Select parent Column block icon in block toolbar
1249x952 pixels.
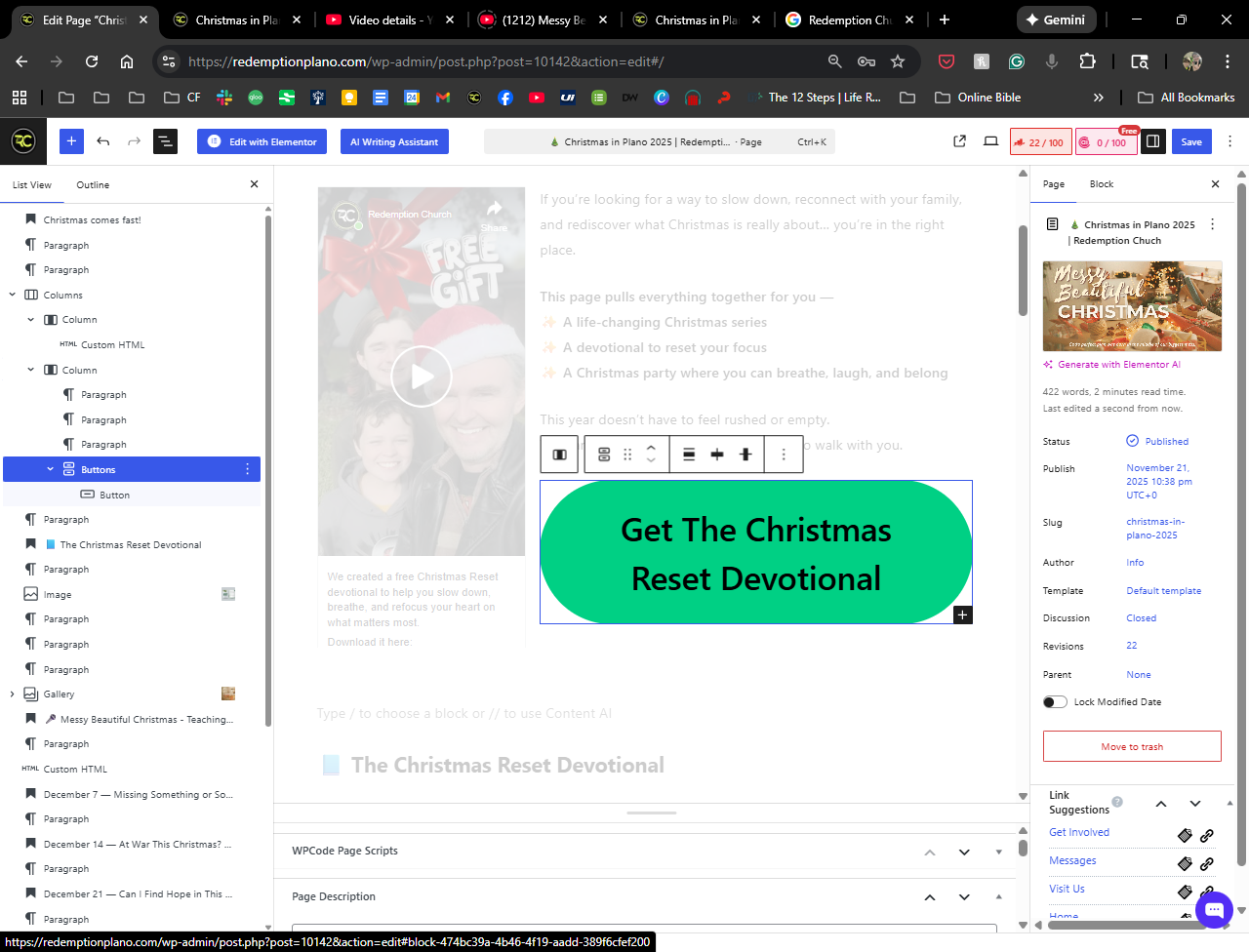pyautogui.click(x=560, y=455)
